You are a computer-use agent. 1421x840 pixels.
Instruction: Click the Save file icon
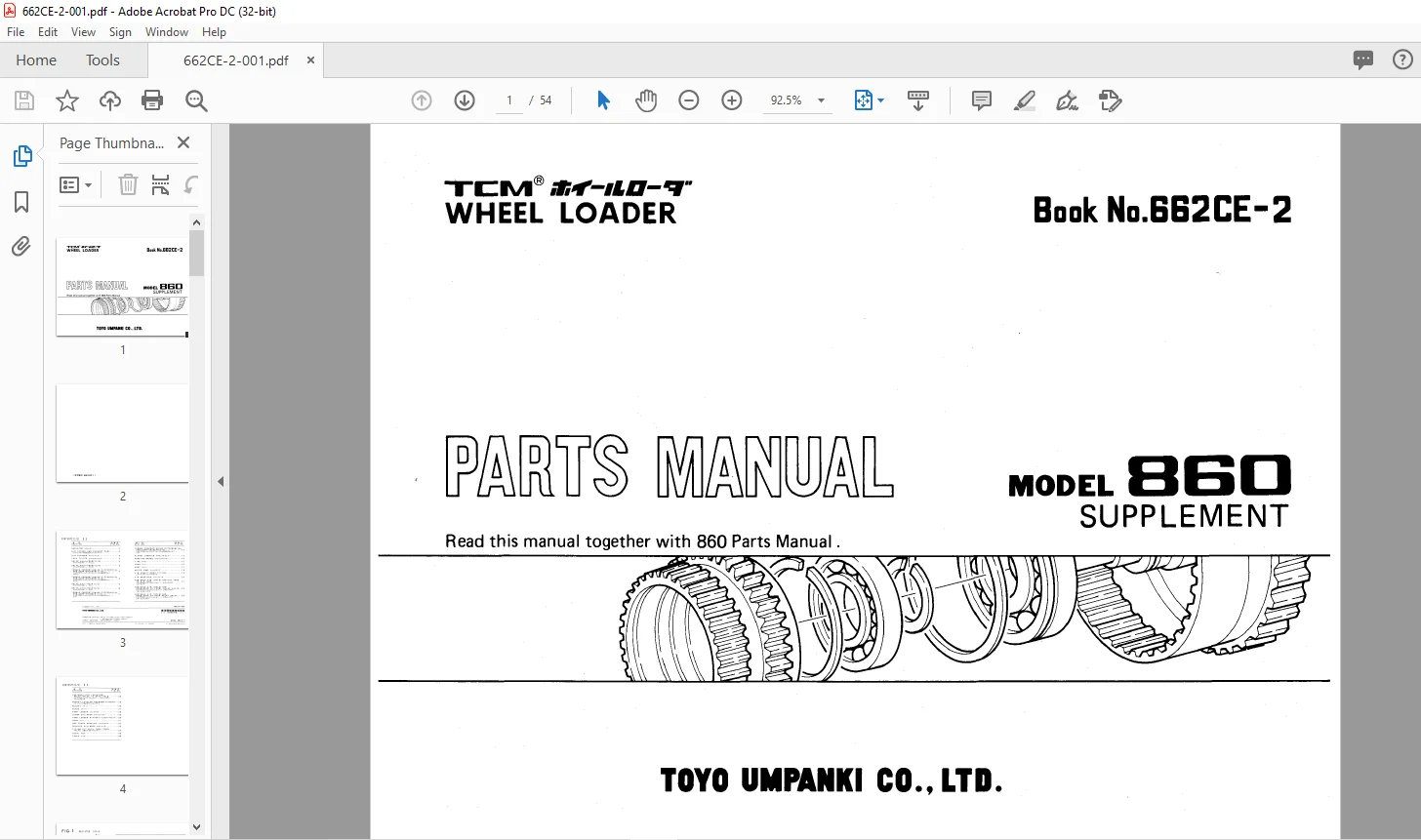click(x=24, y=100)
